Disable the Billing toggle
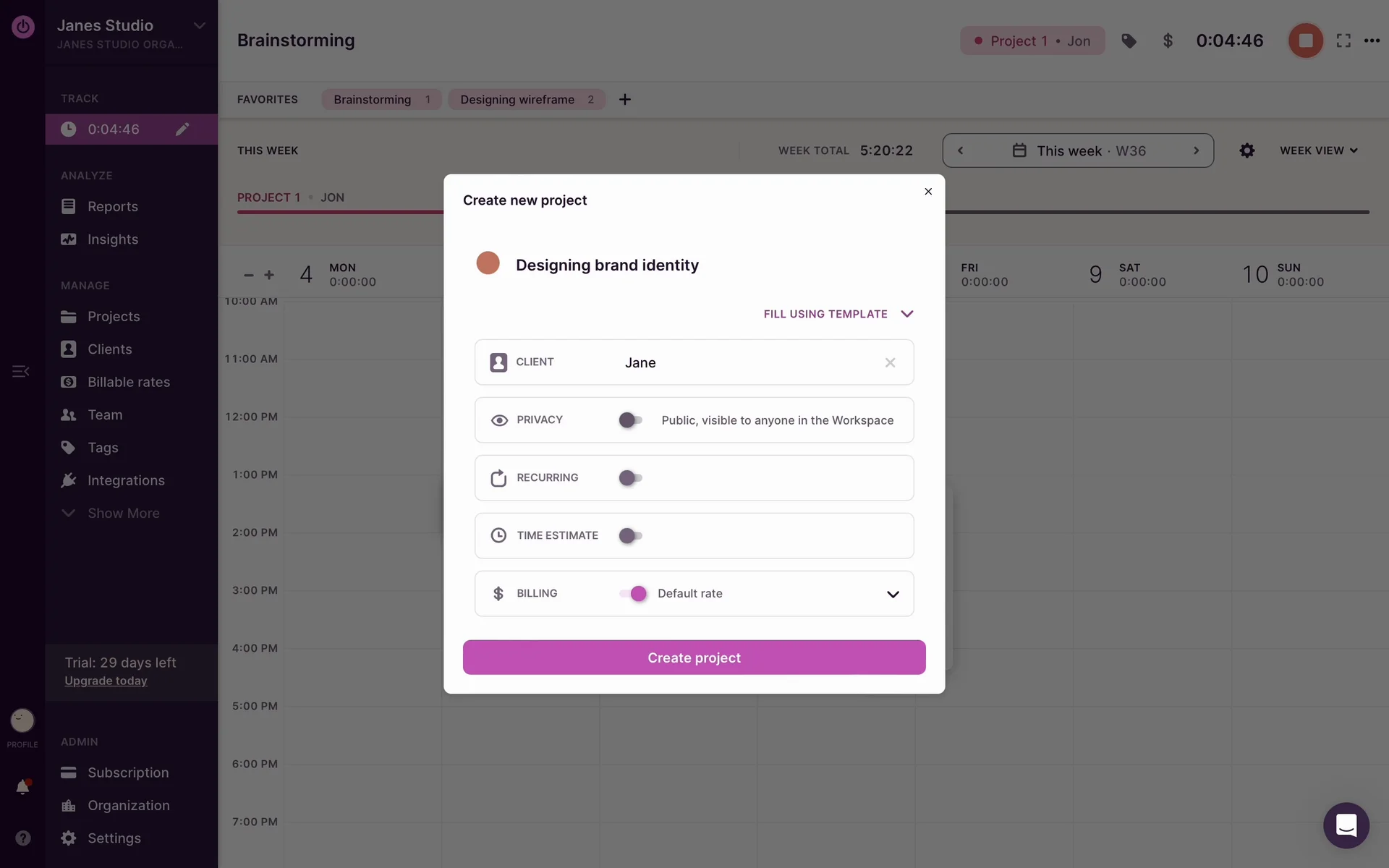 634,594
